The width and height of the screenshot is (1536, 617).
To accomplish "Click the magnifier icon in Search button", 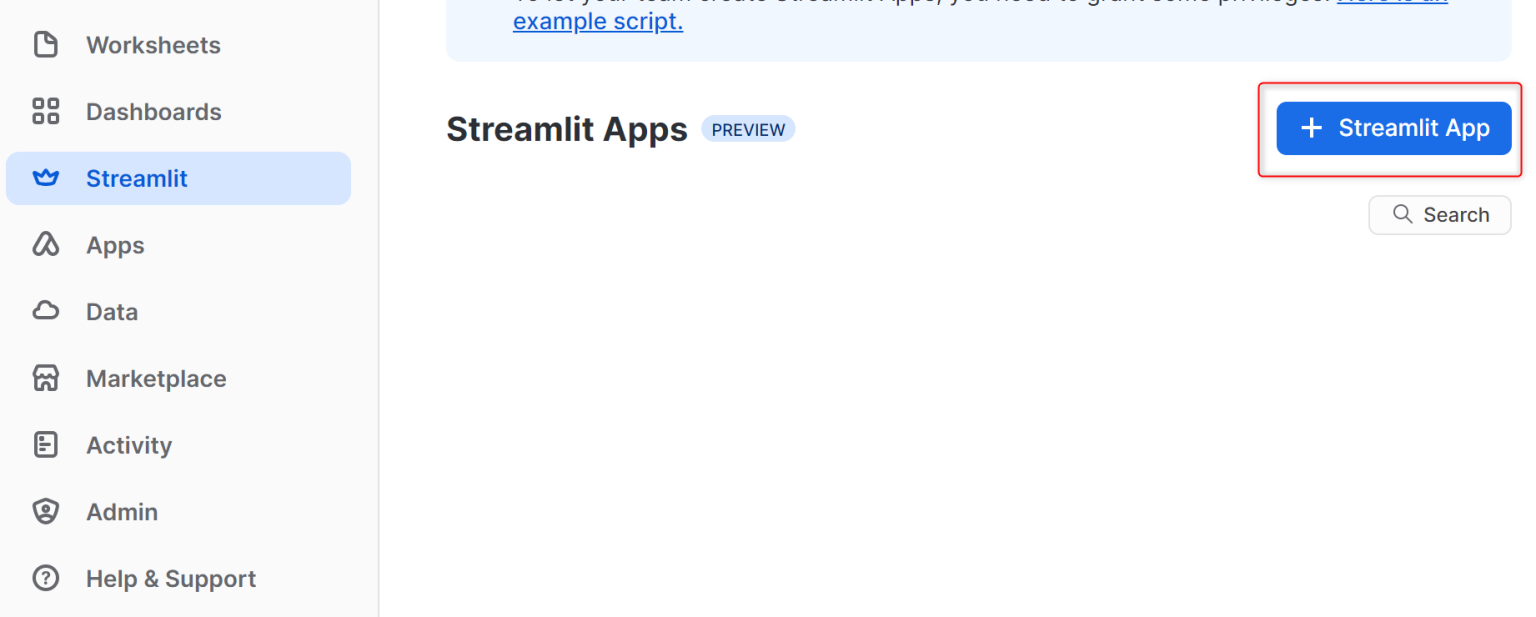I will tap(1403, 214).
